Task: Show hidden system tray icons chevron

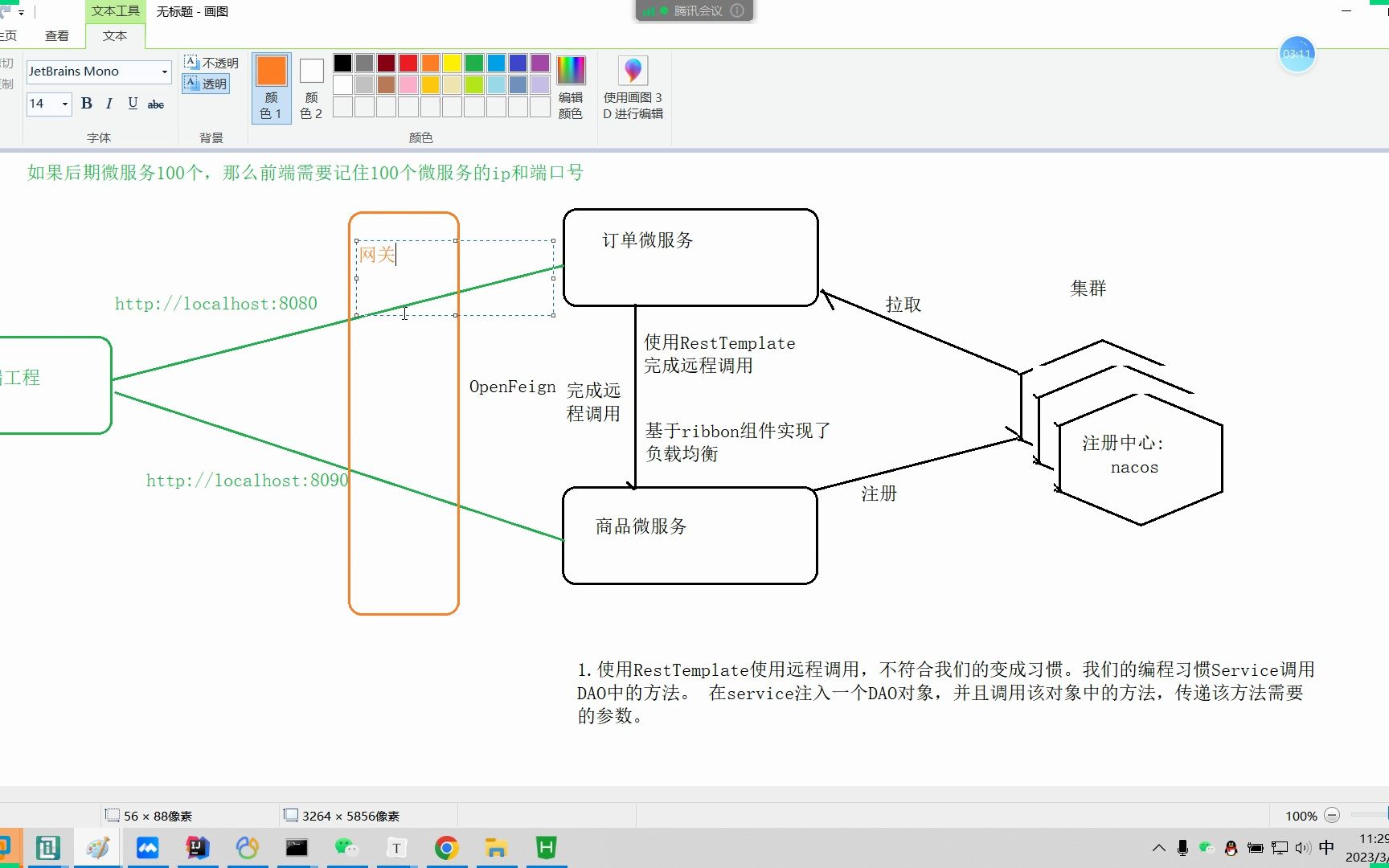Action: 1158,848
